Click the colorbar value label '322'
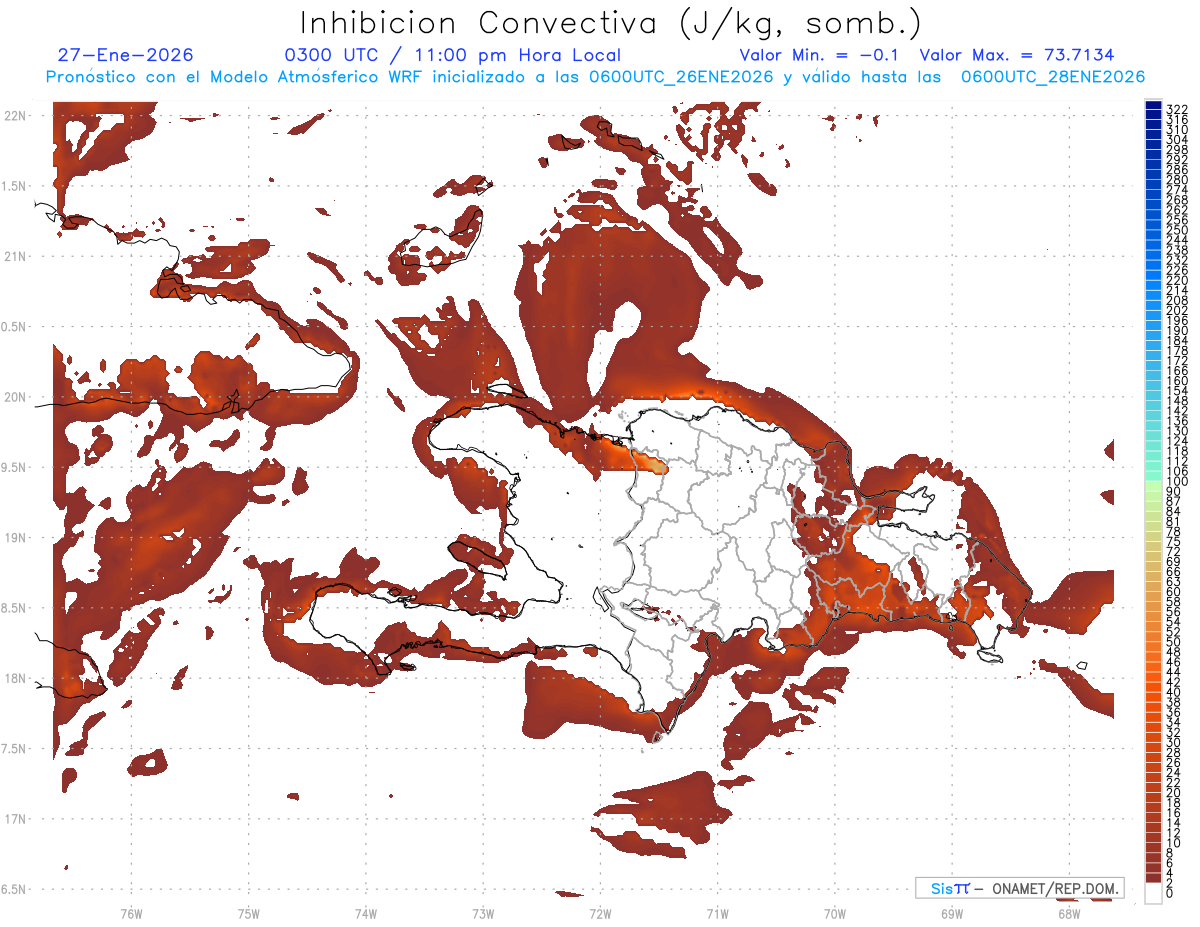 pos(1176,108)
